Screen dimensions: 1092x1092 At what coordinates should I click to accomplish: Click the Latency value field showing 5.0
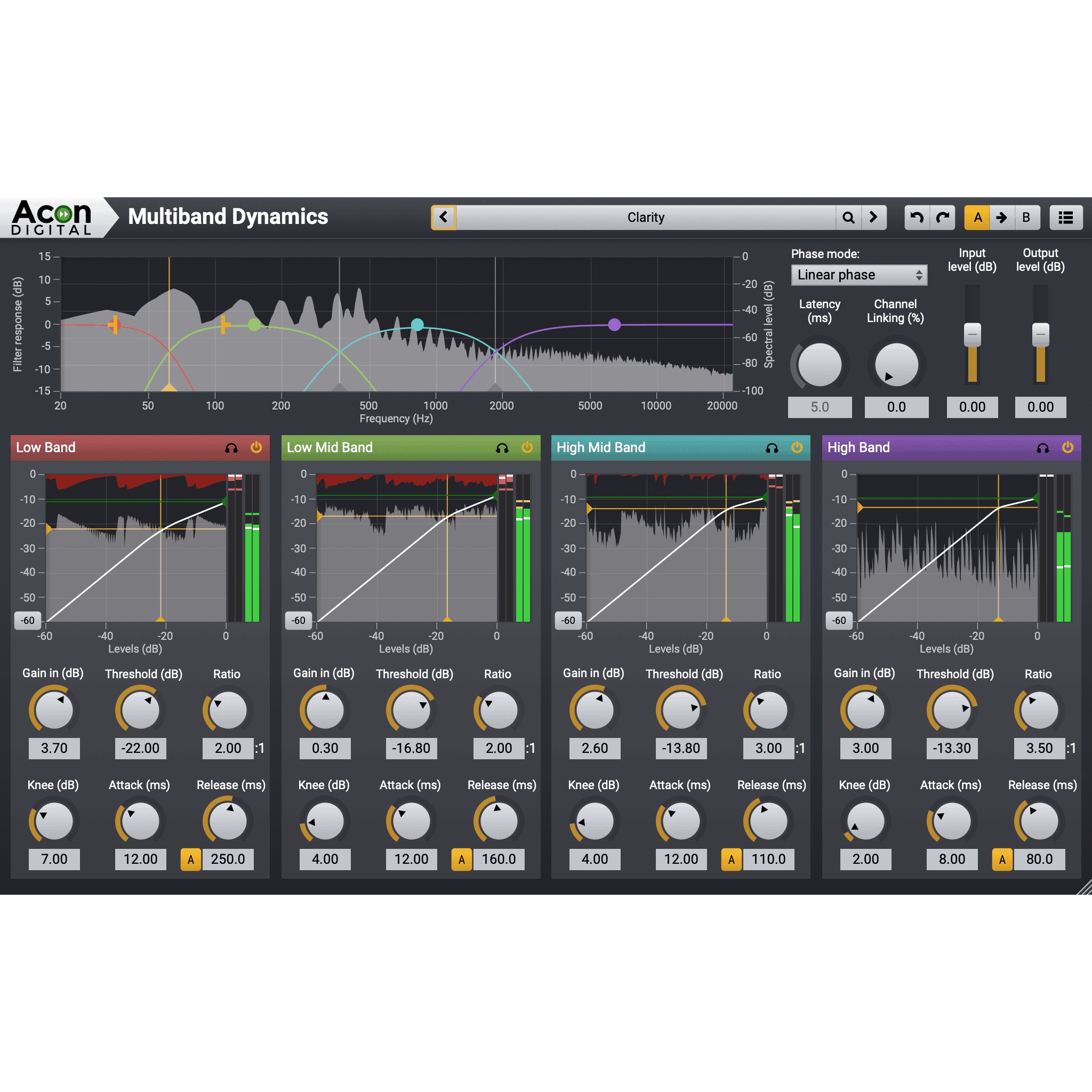coord(820,407)
